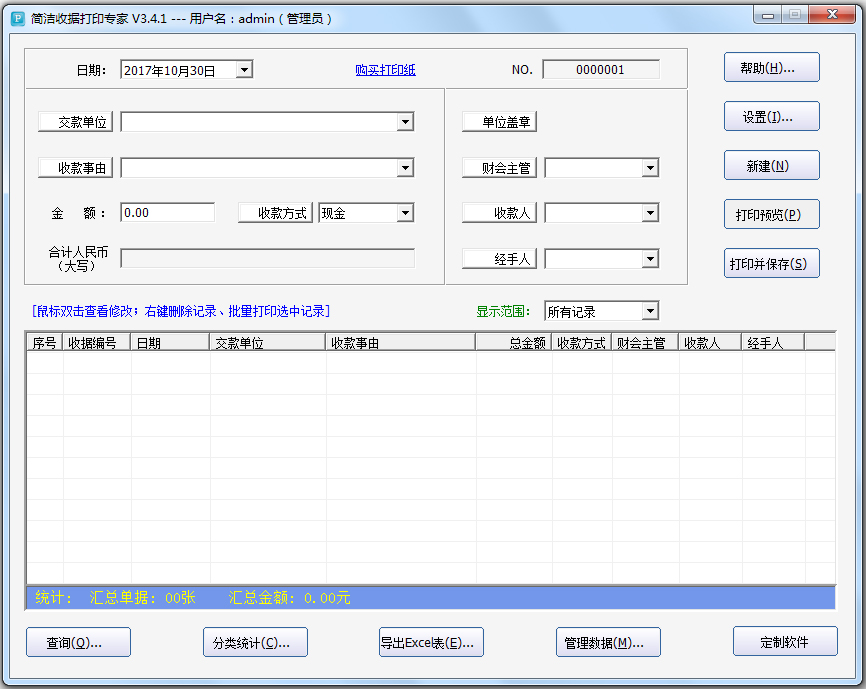
Task: Expand the 收款人 dropdown
Action: [x=651, y=213]
